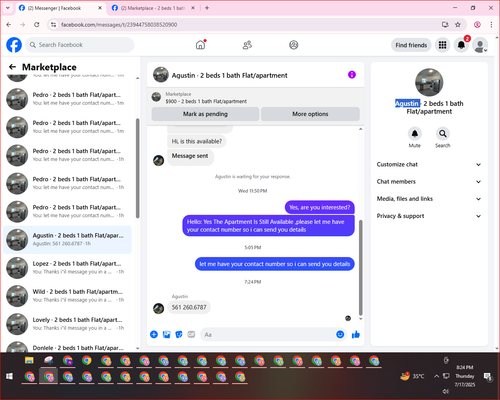Open the $900 2 beds listing link
This screenshot has width=500, height=400.
(206, 101)
